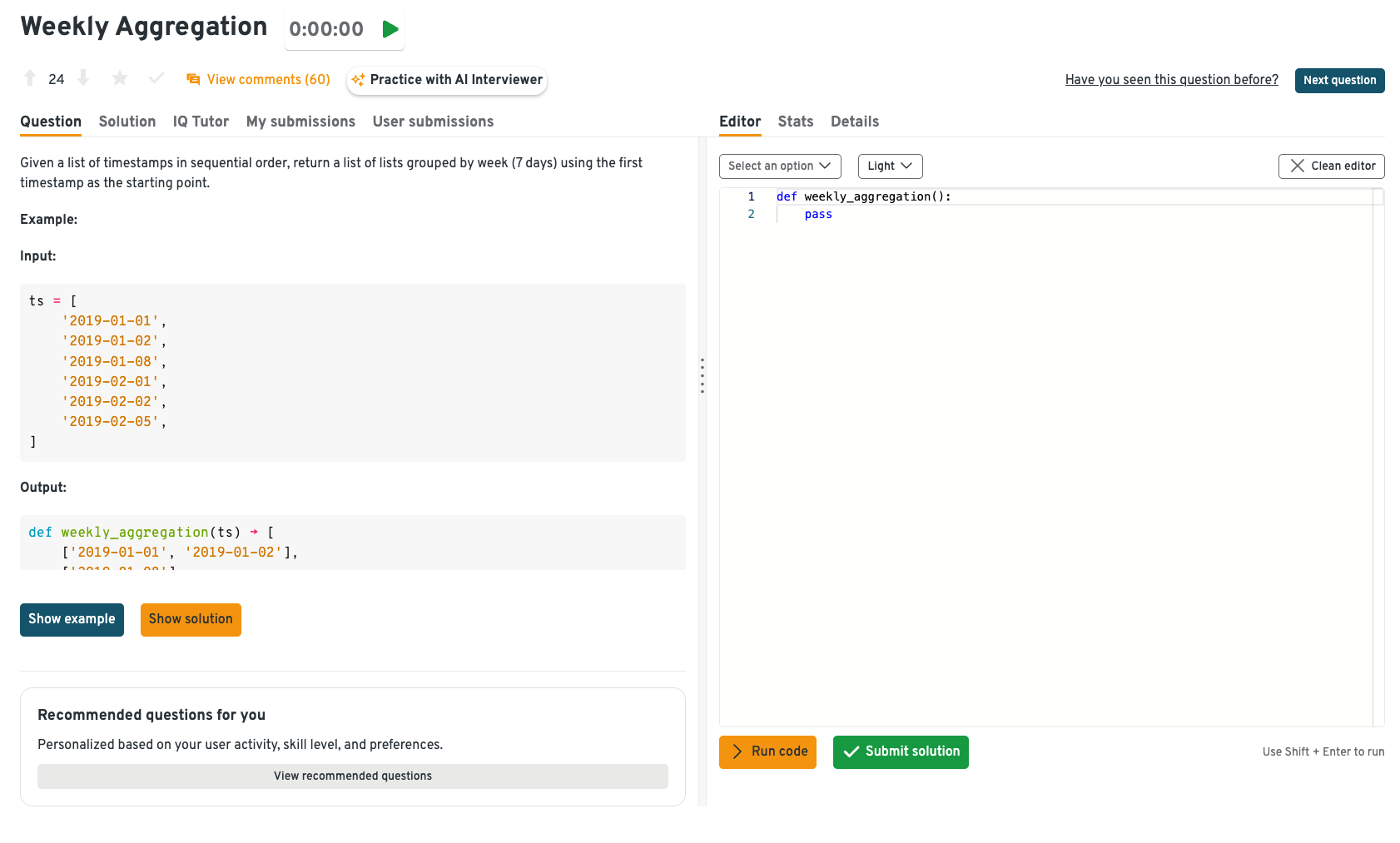Expand the 'Select an option' language dropdown
This screenshot has height=843, width=1400.
coord(780,166)
